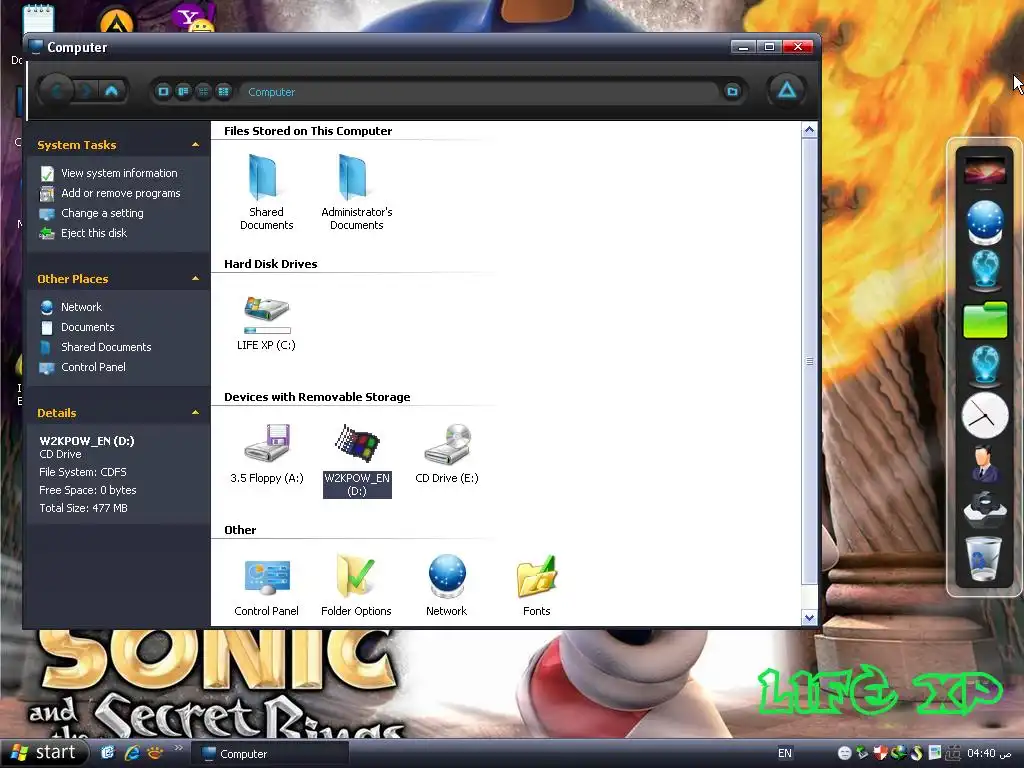This screenshot has height=768, width=1024.
Task: Click the Recycle Bin dock icon
Action: tap(985, 558)
